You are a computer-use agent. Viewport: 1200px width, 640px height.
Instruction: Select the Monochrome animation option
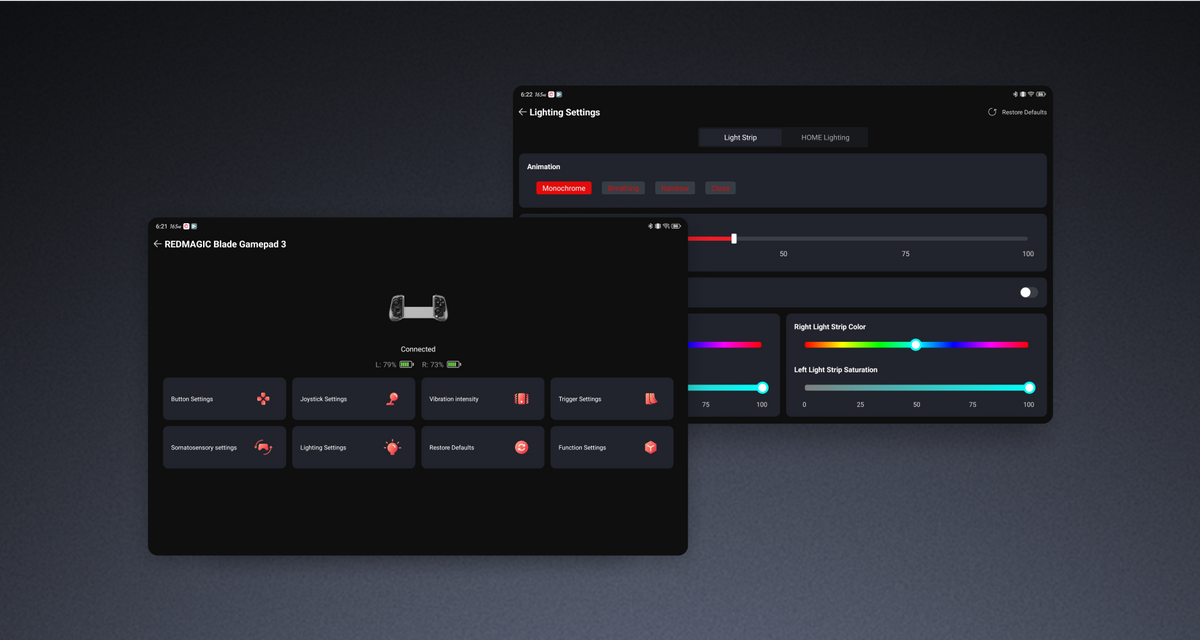(x=564, y=188)
